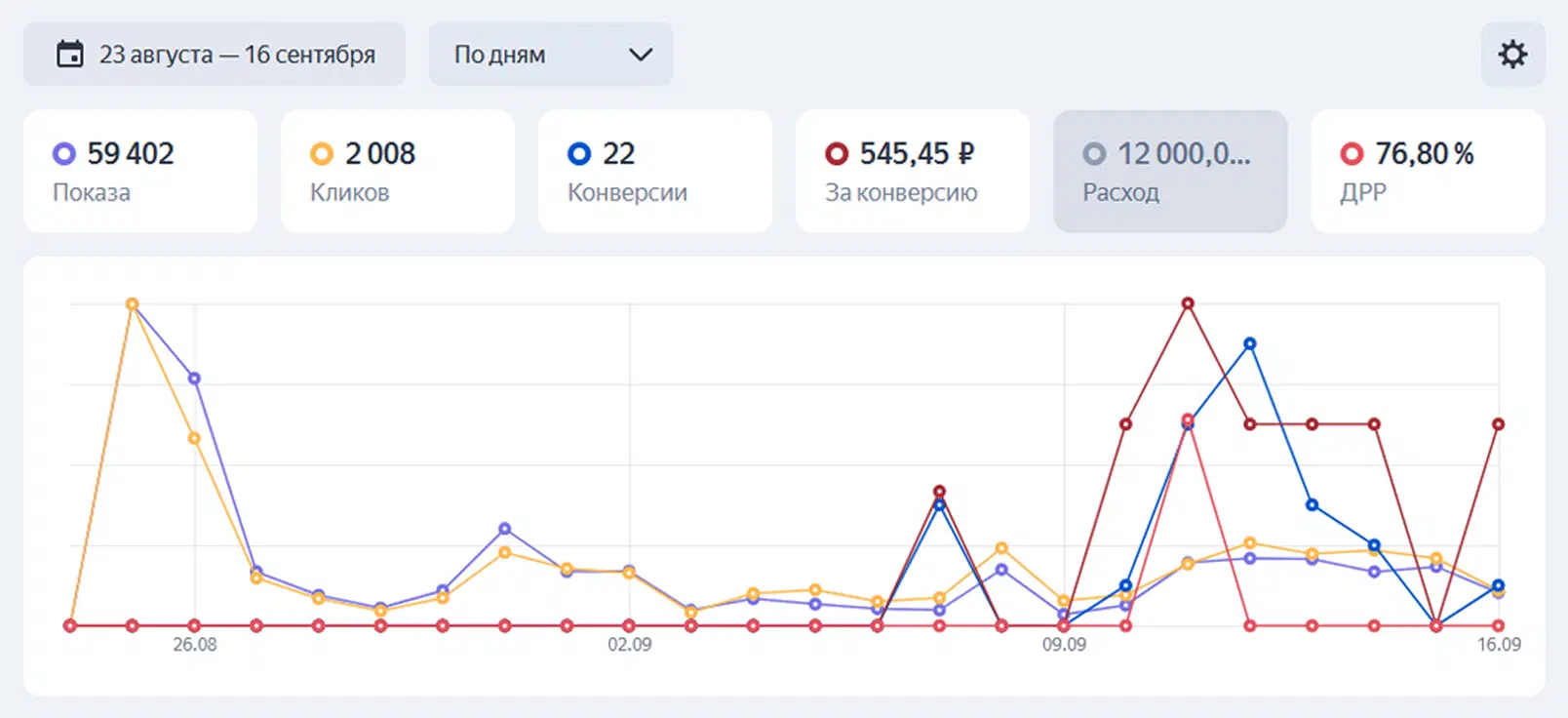Open the 23 августа — 16 сентября date picker
The height and width of the screenshot is (718, 1568).
click(x=215, y=54)
